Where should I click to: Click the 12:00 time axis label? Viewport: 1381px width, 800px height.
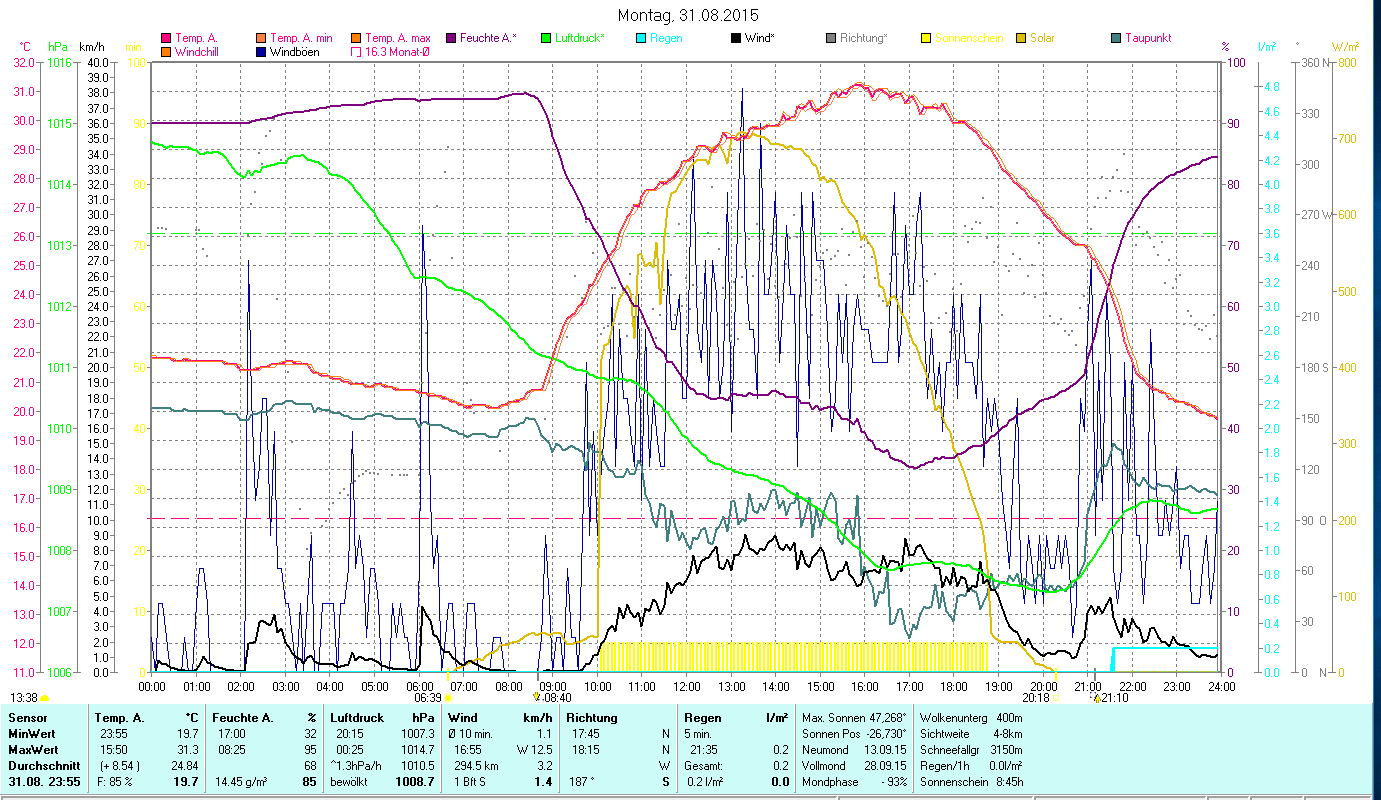point(687,686)
